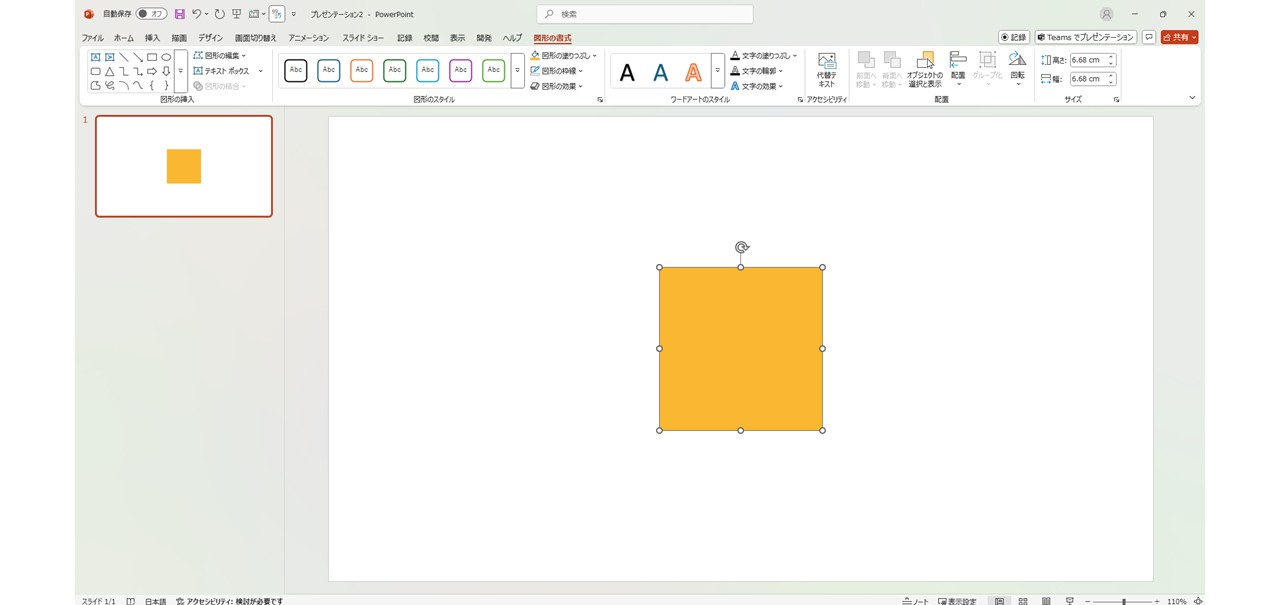Switch to the 挿入 tab
Viewport: 1280px width, 605px height.
152,38
